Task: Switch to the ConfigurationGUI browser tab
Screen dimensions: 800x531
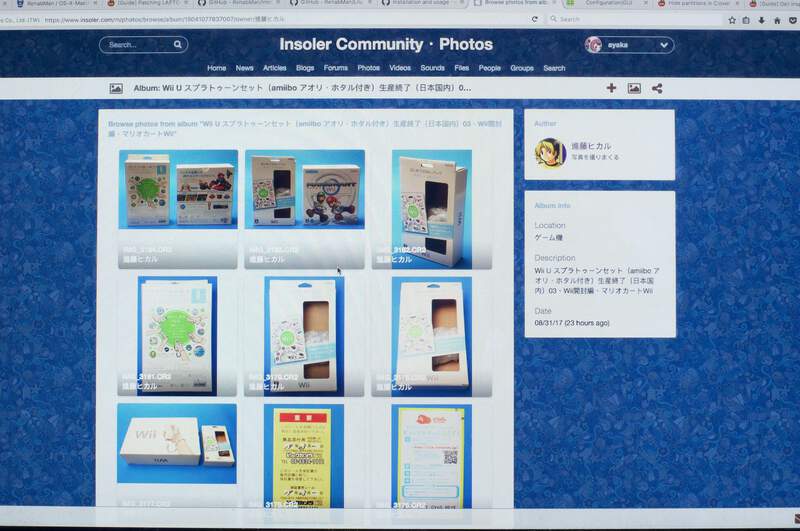Action: pos(607,3)
